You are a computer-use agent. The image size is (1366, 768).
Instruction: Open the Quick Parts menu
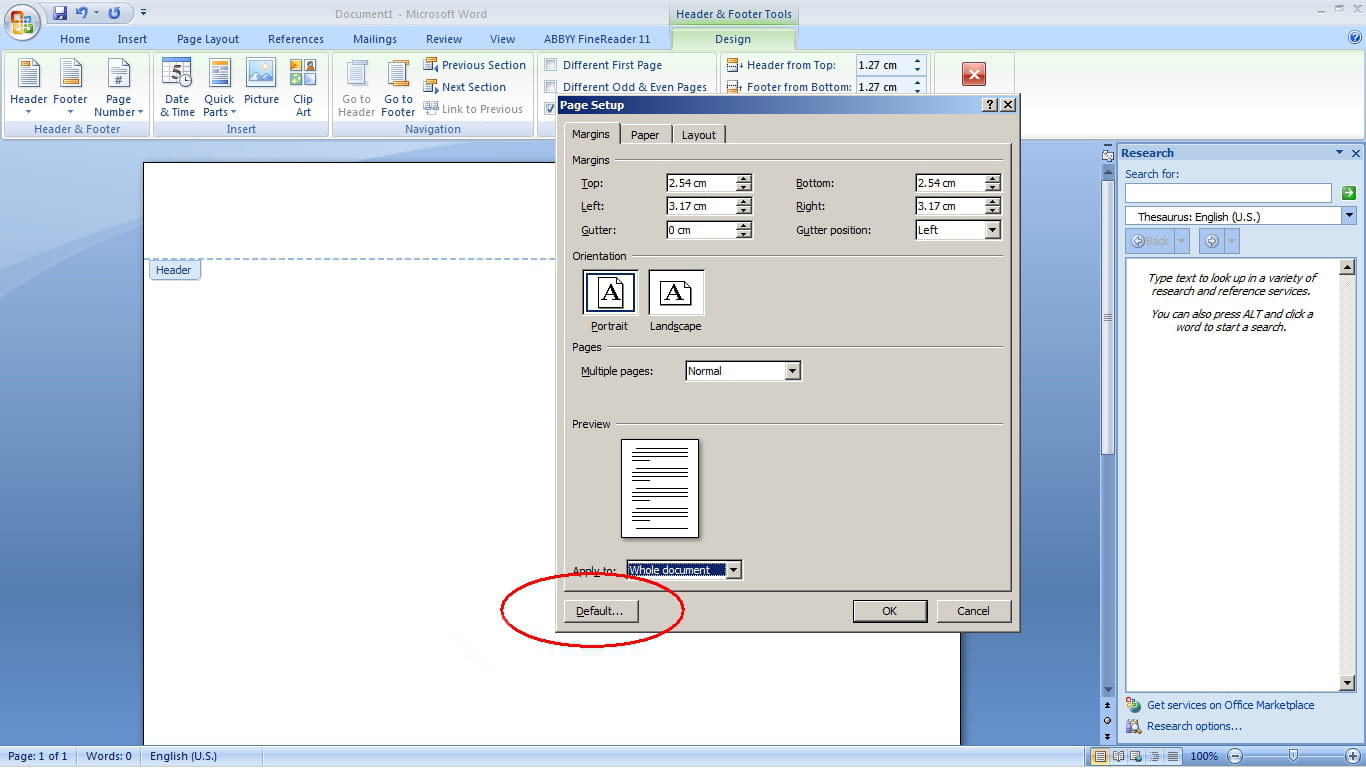coord(219,87)
